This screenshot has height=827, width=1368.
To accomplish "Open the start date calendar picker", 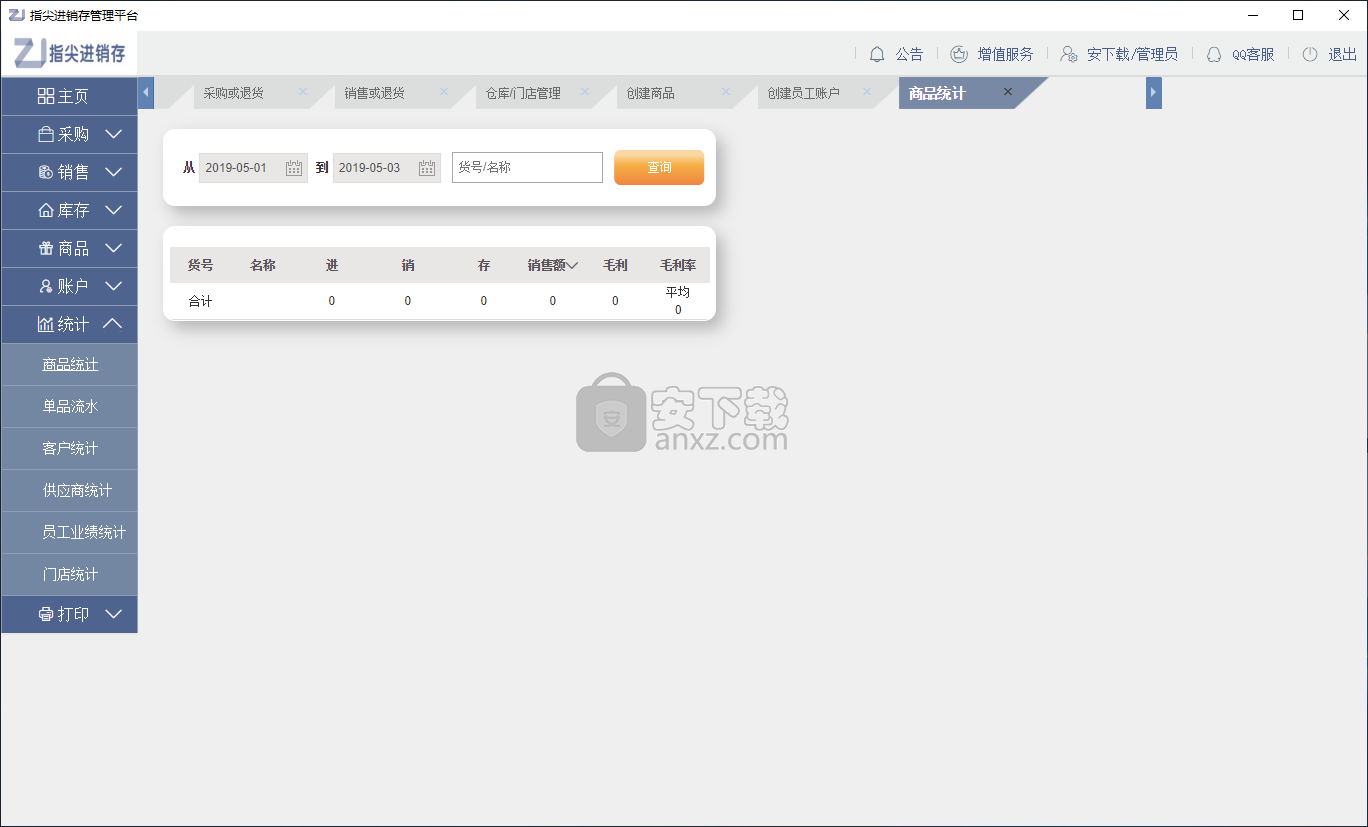I will tap(294, 168).
